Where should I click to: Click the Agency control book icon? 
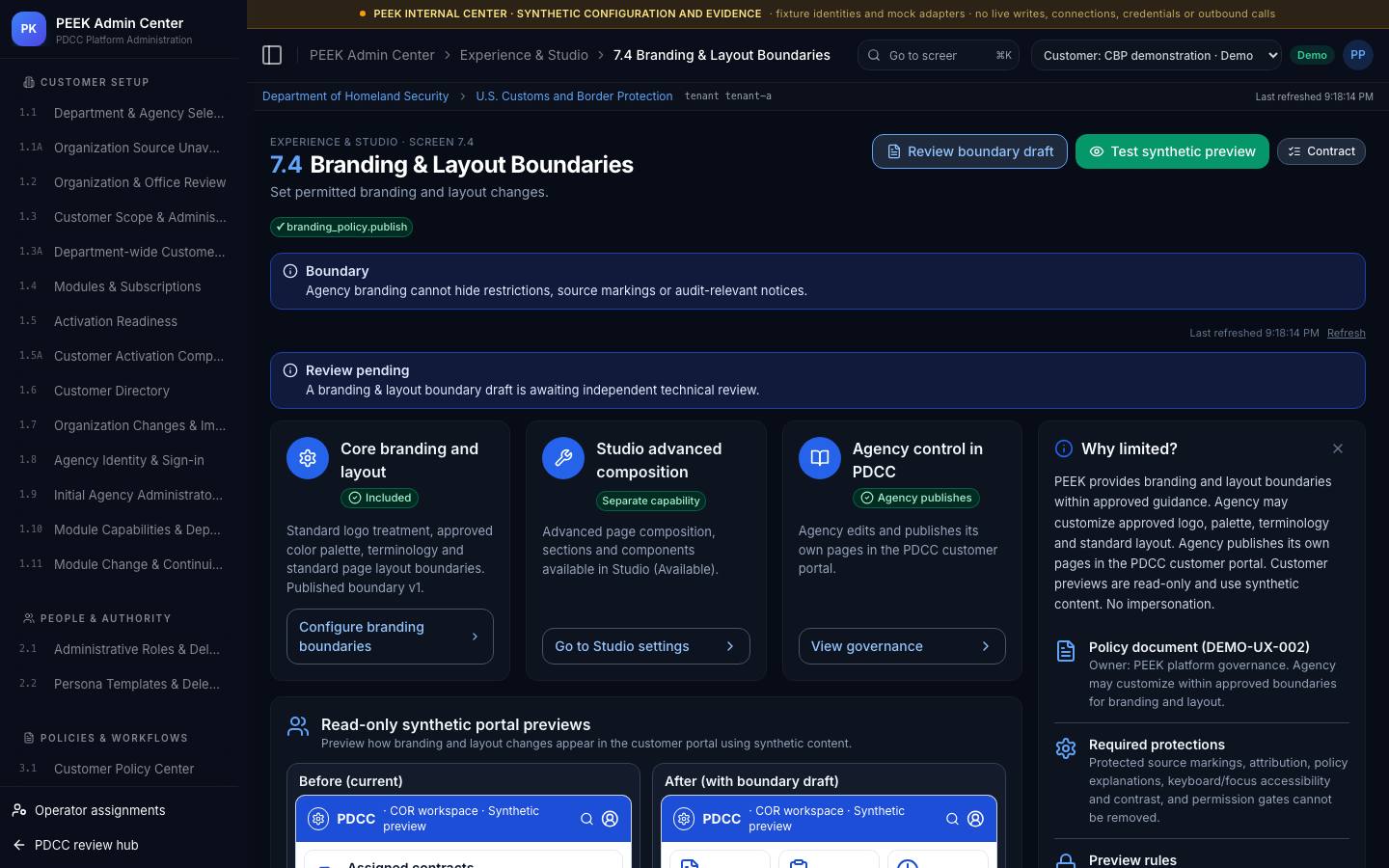point(820,458)
